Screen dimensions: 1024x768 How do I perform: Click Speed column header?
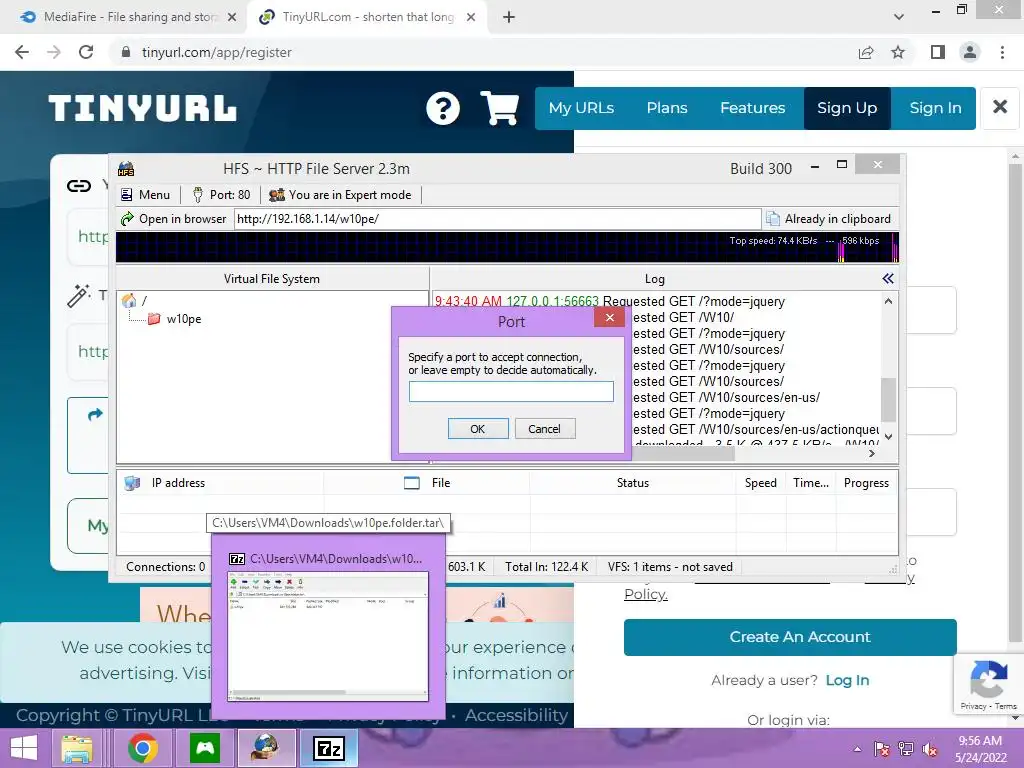(x=760, y=483)
